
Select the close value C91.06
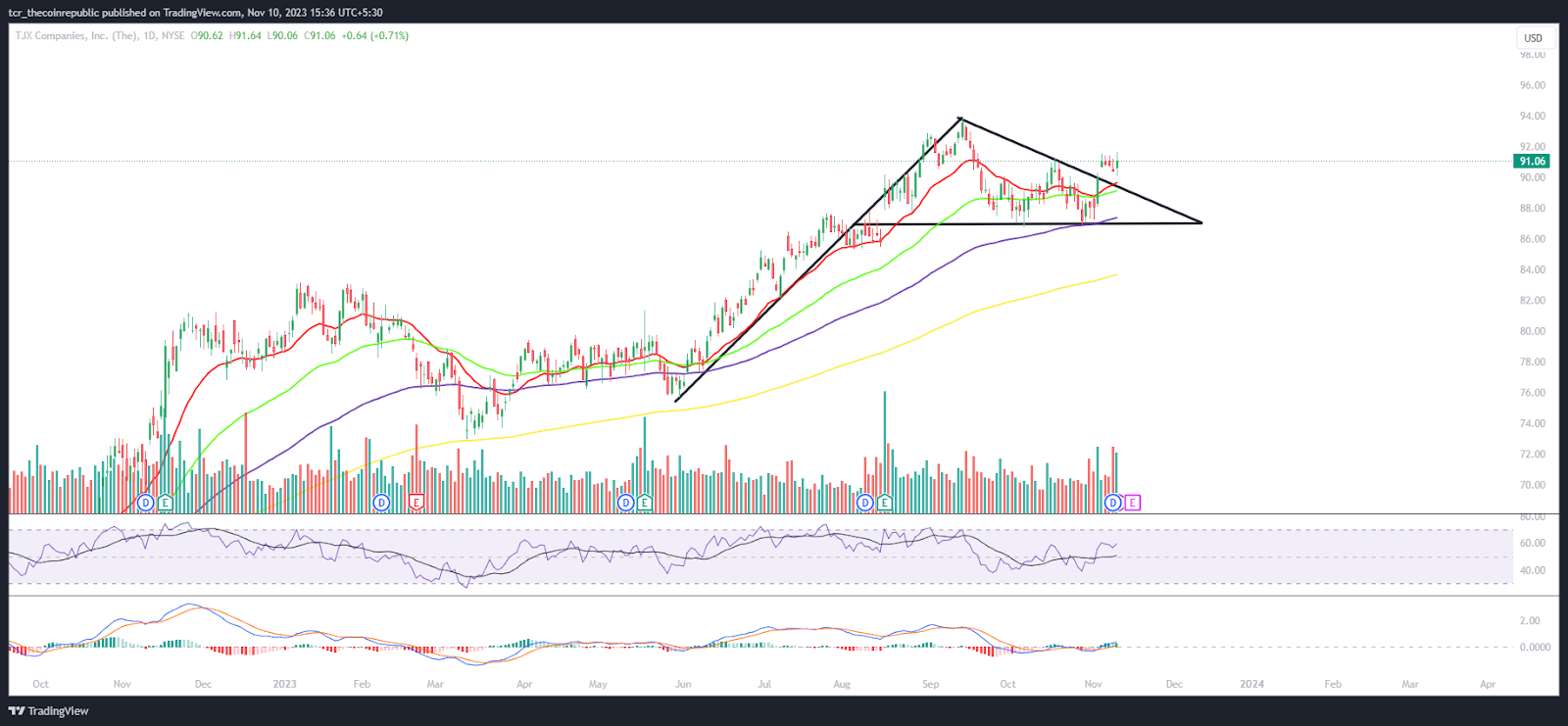(319, 35)
